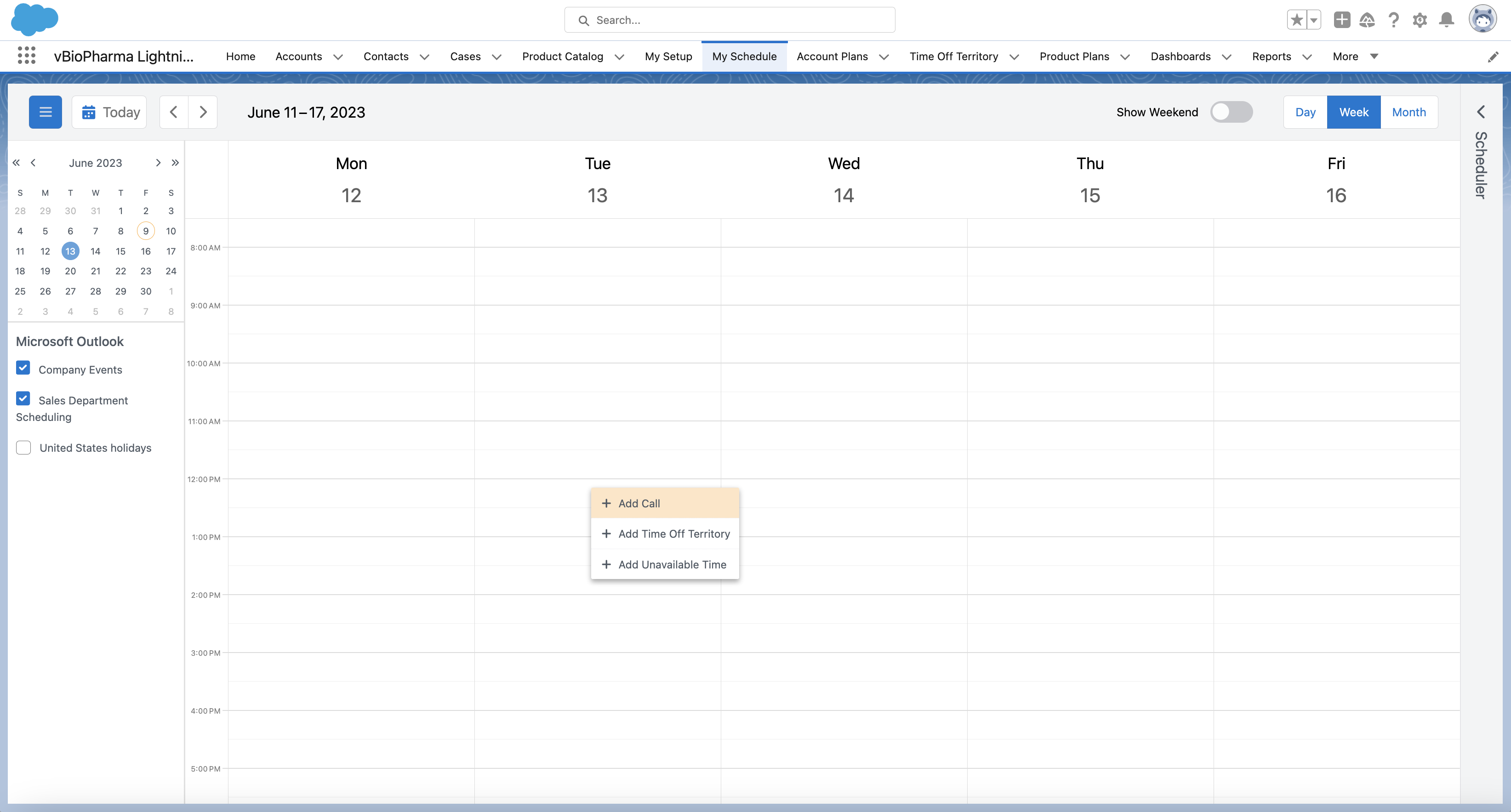Click the global actions plus icon
This screenshot has height=812, width=1511.
coord(1341,20)
